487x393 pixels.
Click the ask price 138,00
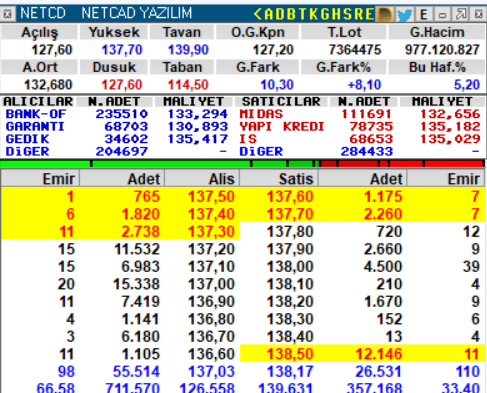(290, 267)
